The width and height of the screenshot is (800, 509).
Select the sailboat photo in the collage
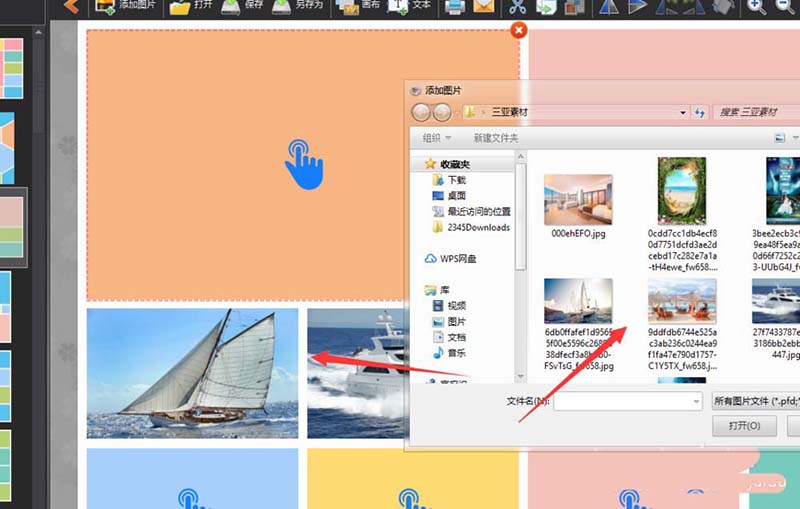(x=192, y=373)
